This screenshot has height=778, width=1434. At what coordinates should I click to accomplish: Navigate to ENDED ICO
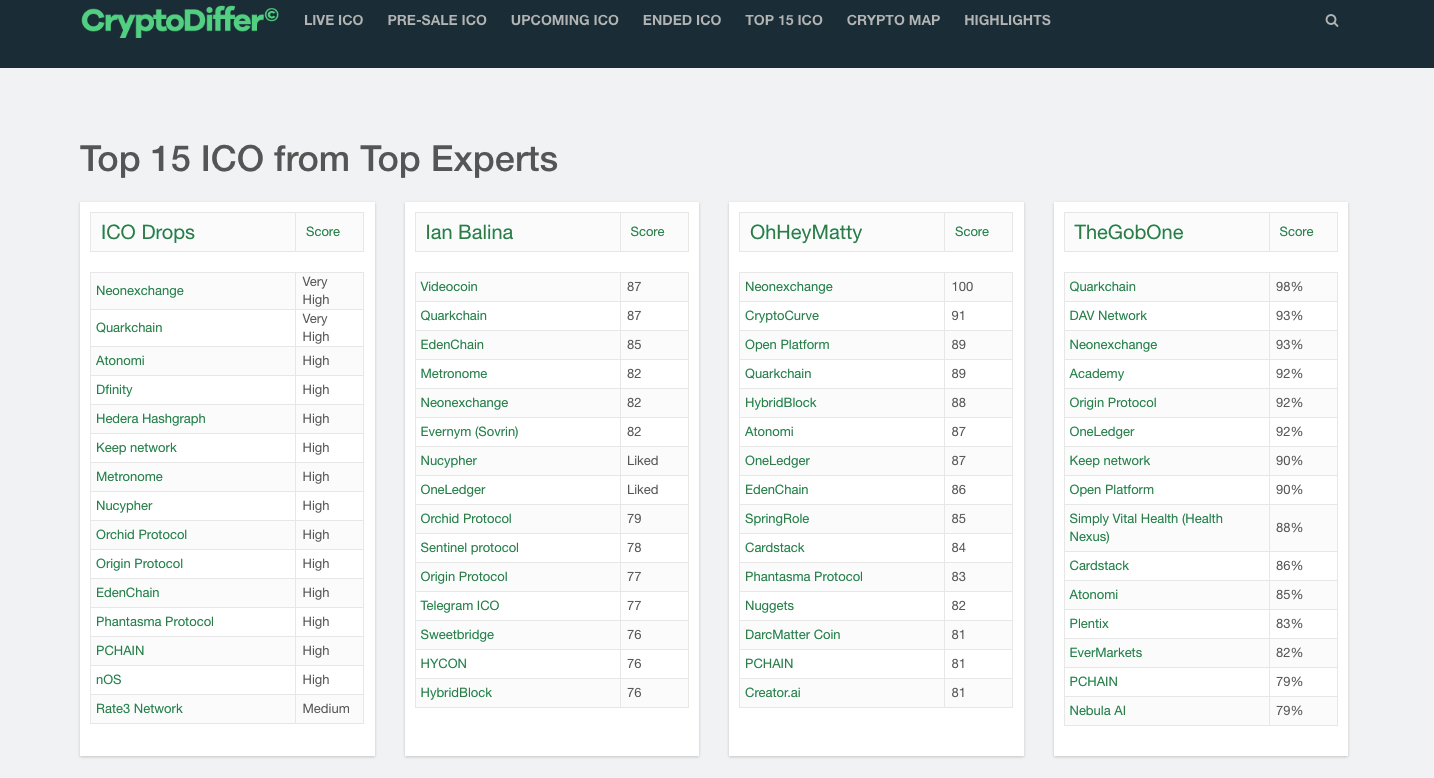[x=682, y=20]
